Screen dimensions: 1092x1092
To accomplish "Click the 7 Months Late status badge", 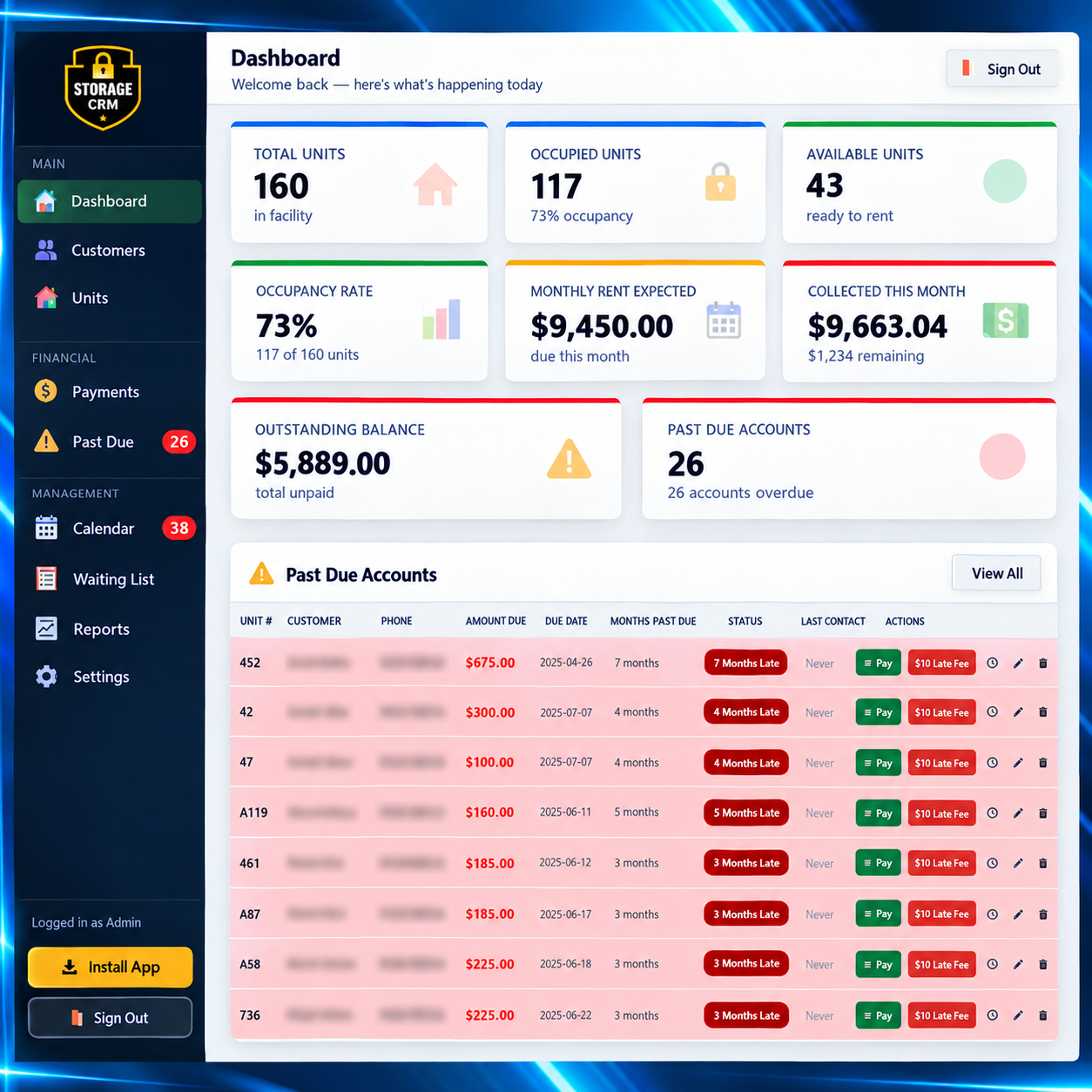I will [x=746, y=663].
